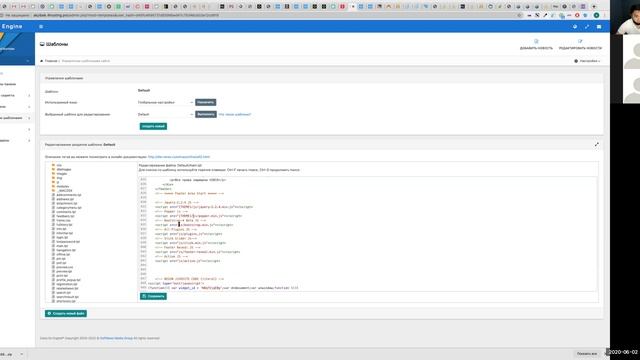This screenshot has width=640, height=360.
Task: Open the online documentation link
Action: (x=179, y=157)
